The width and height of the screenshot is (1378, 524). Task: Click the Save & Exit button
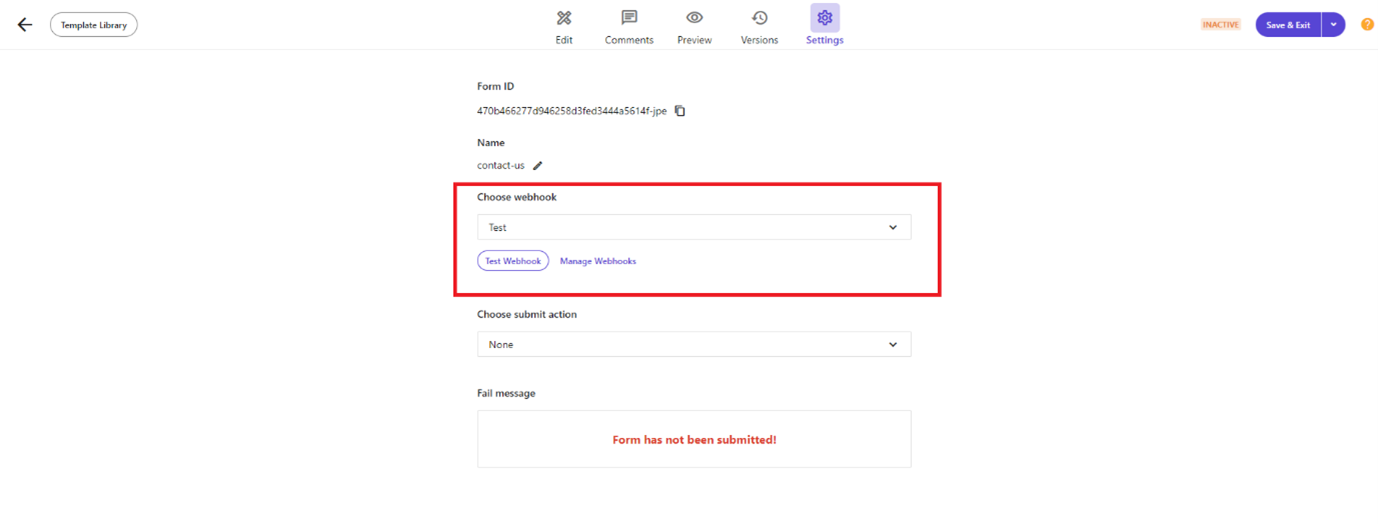(x=1288, y=25)
